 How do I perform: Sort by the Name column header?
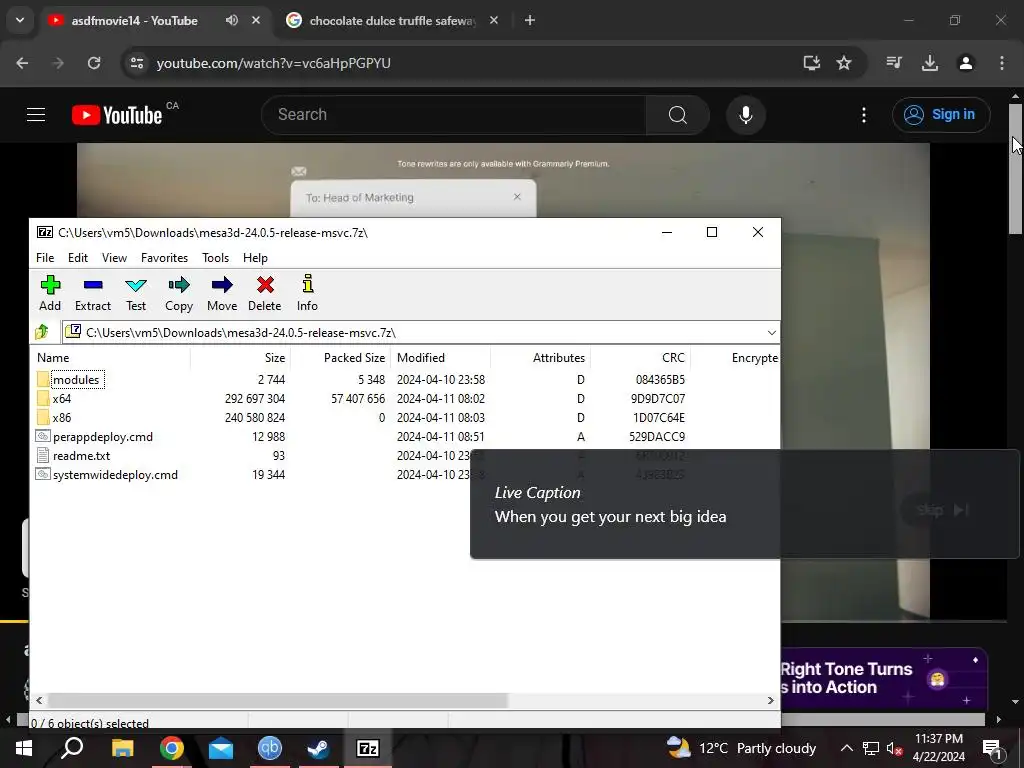coord(110,358)
